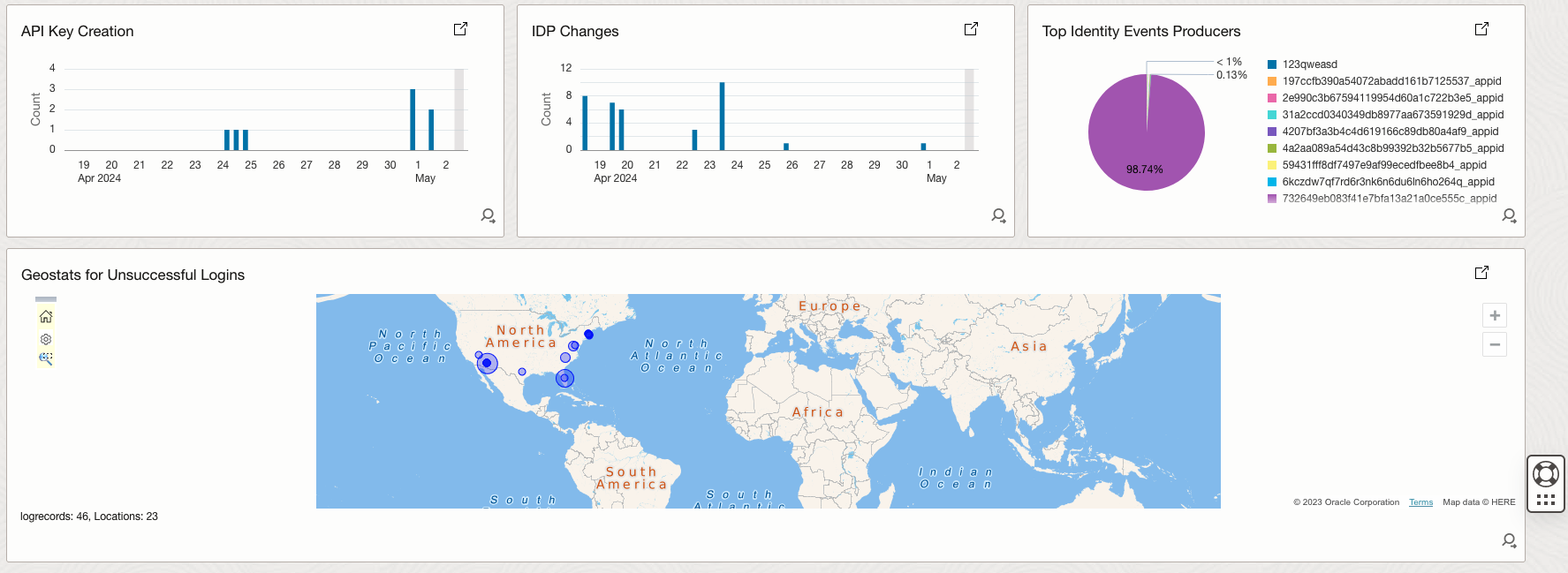Pop out the Geostats for Unsuccessful Logins widget
This screenshot has width=1568, height=573.
[x=1481, y=273]
